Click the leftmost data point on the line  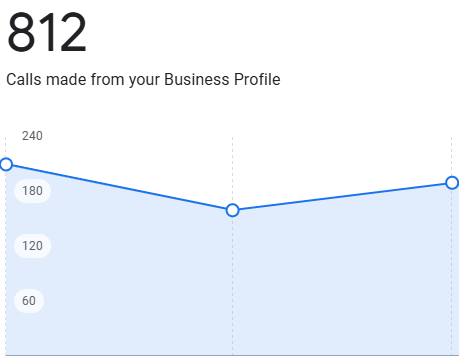pyautogui.click(x=6, y=164)
